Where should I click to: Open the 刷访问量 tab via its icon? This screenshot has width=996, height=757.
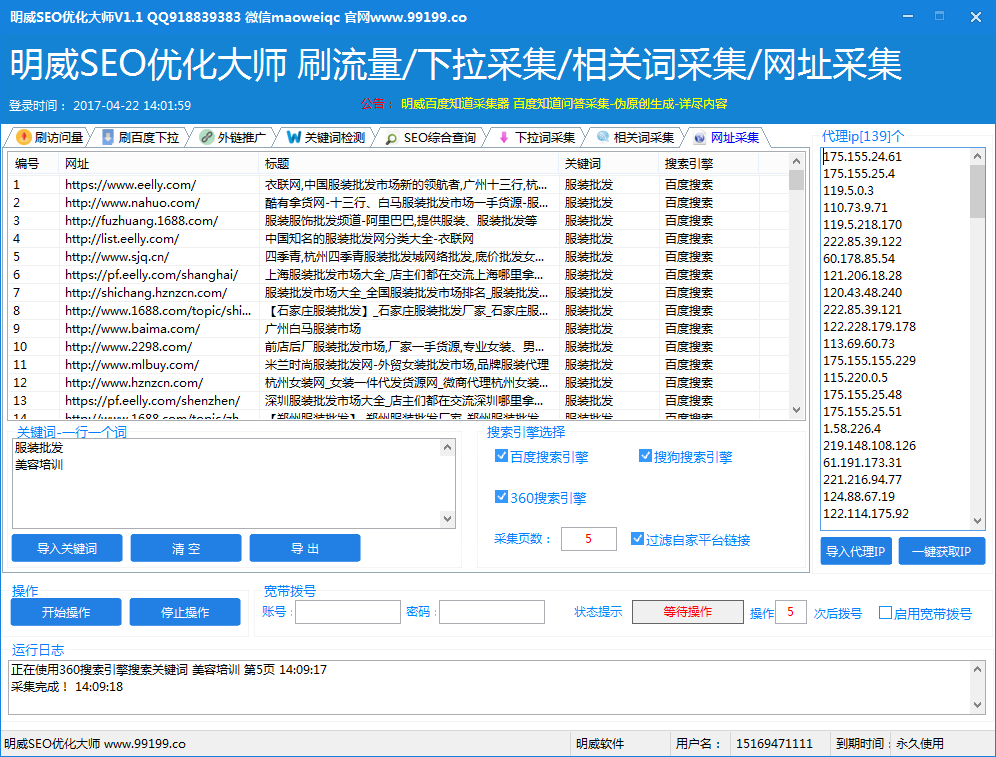[x=23, y=138]
